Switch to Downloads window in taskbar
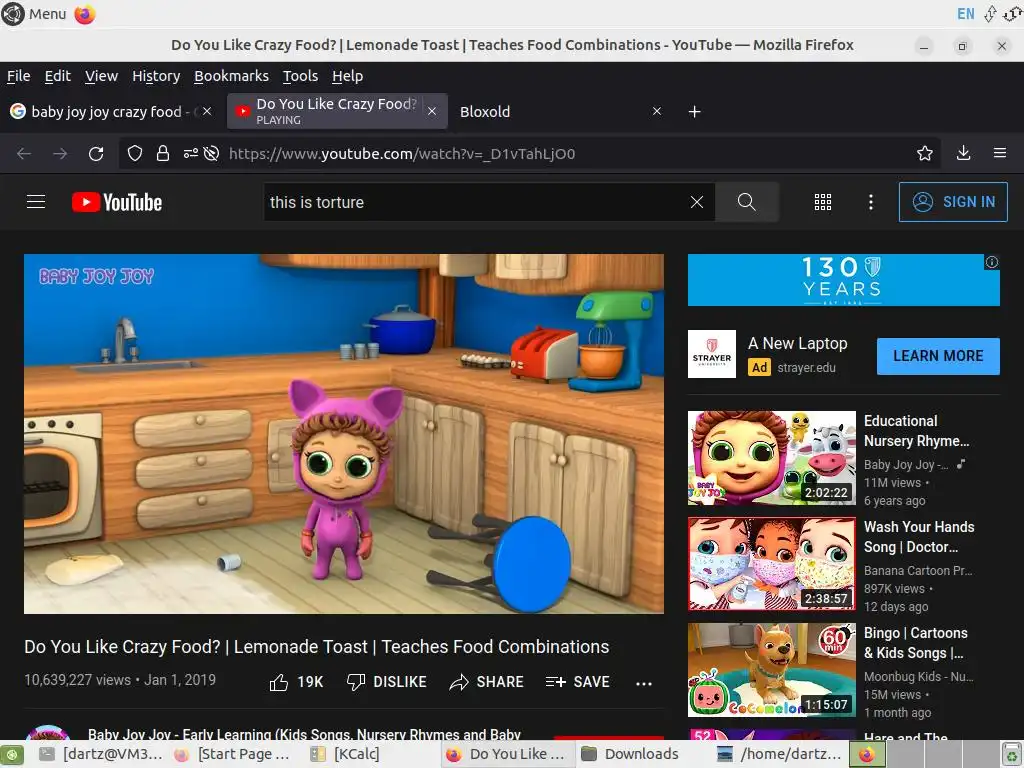 coord(641,754)
